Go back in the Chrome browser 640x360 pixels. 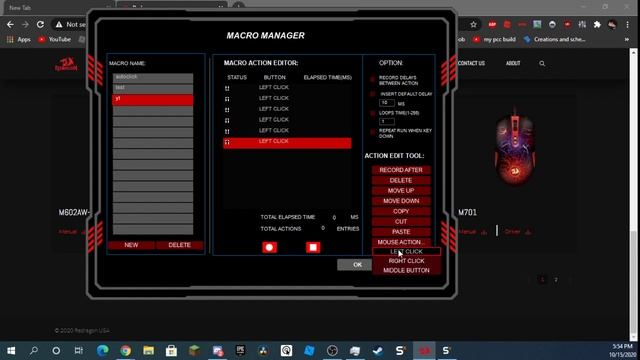[10, 24]
